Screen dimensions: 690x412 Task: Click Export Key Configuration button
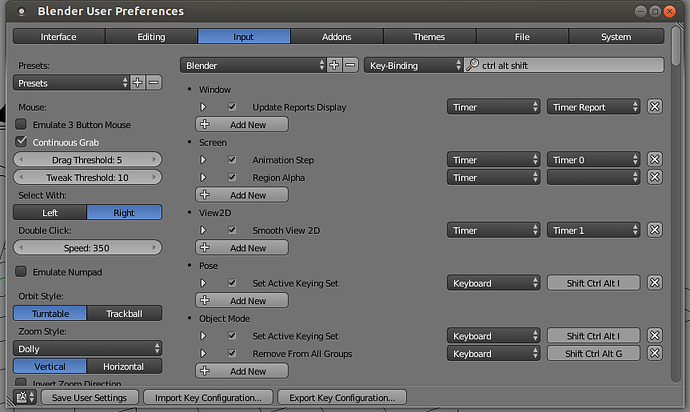click(342, 397)
